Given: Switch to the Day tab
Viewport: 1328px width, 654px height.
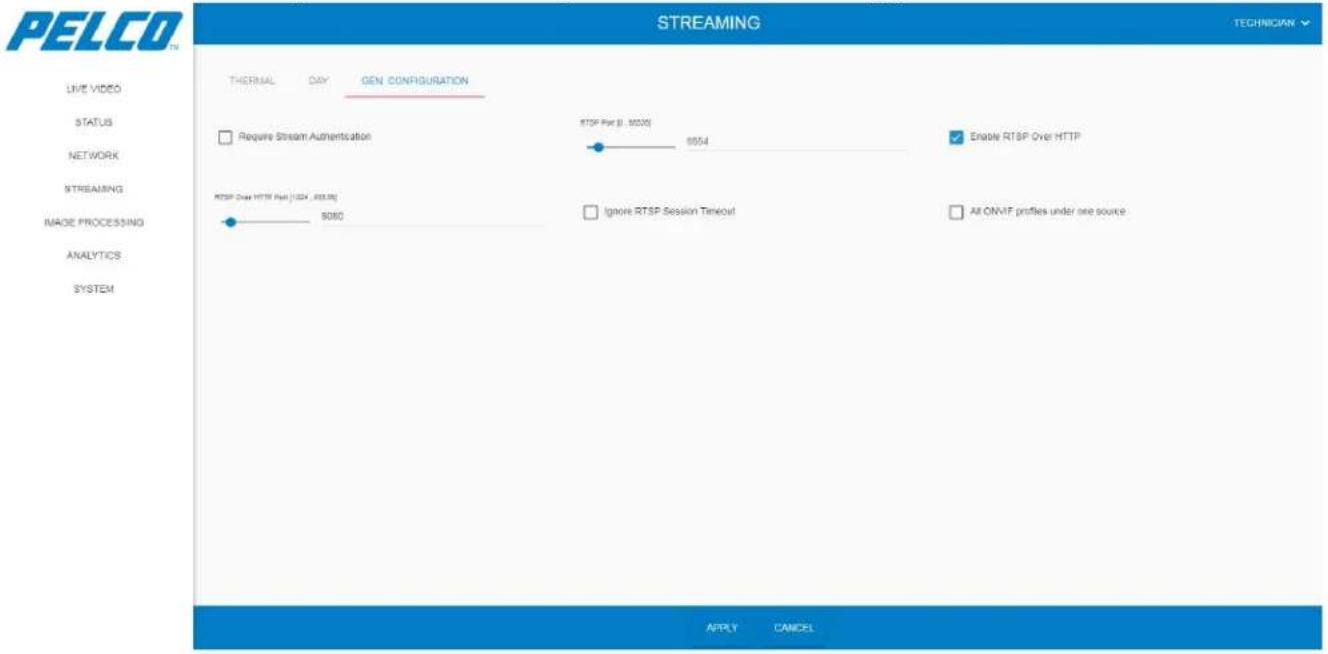Looking at the screenshot, I should pos(319,81).
